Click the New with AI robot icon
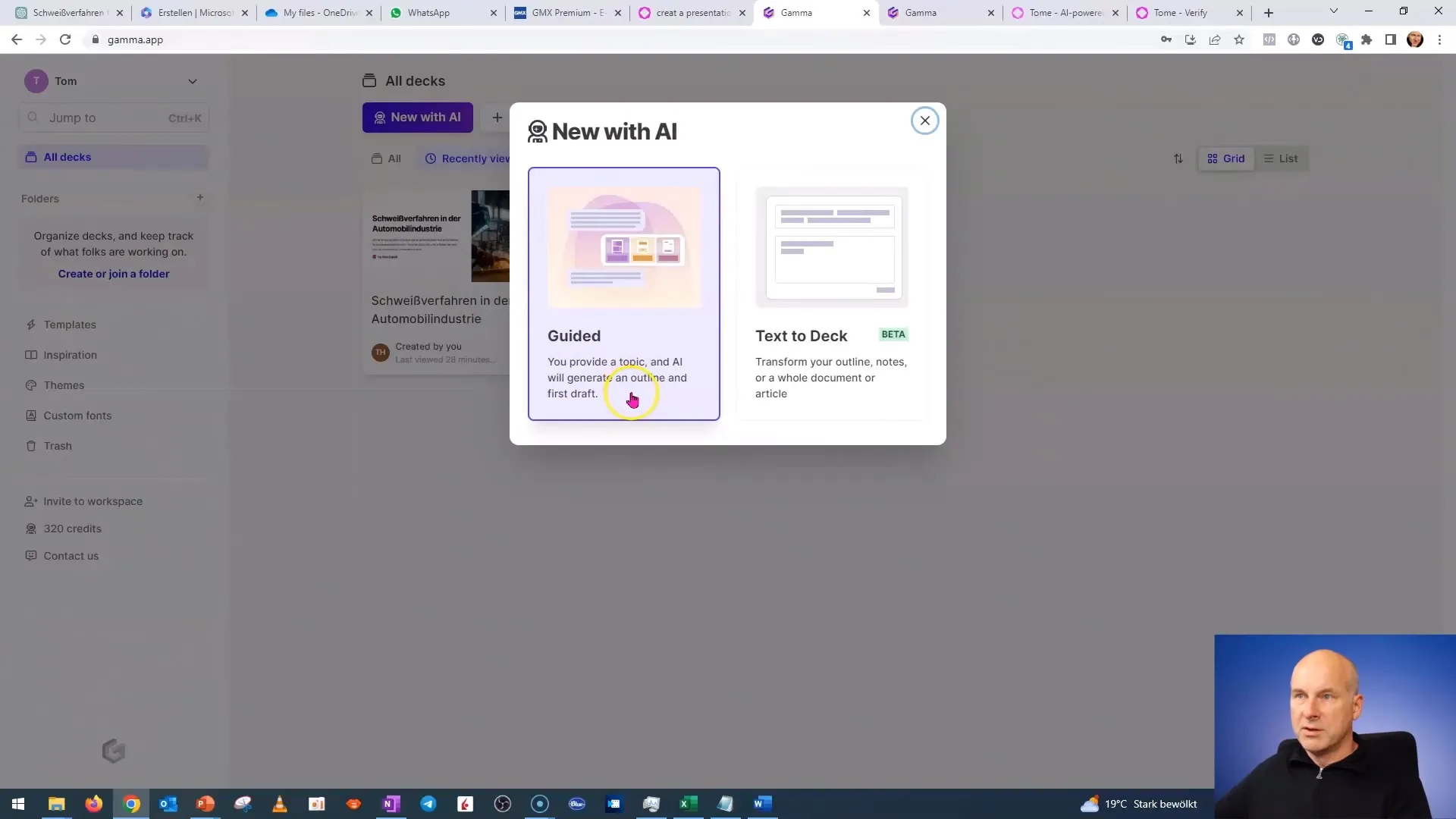Image resolution: width=1456 pixels, height=819 pixels. 537,130
